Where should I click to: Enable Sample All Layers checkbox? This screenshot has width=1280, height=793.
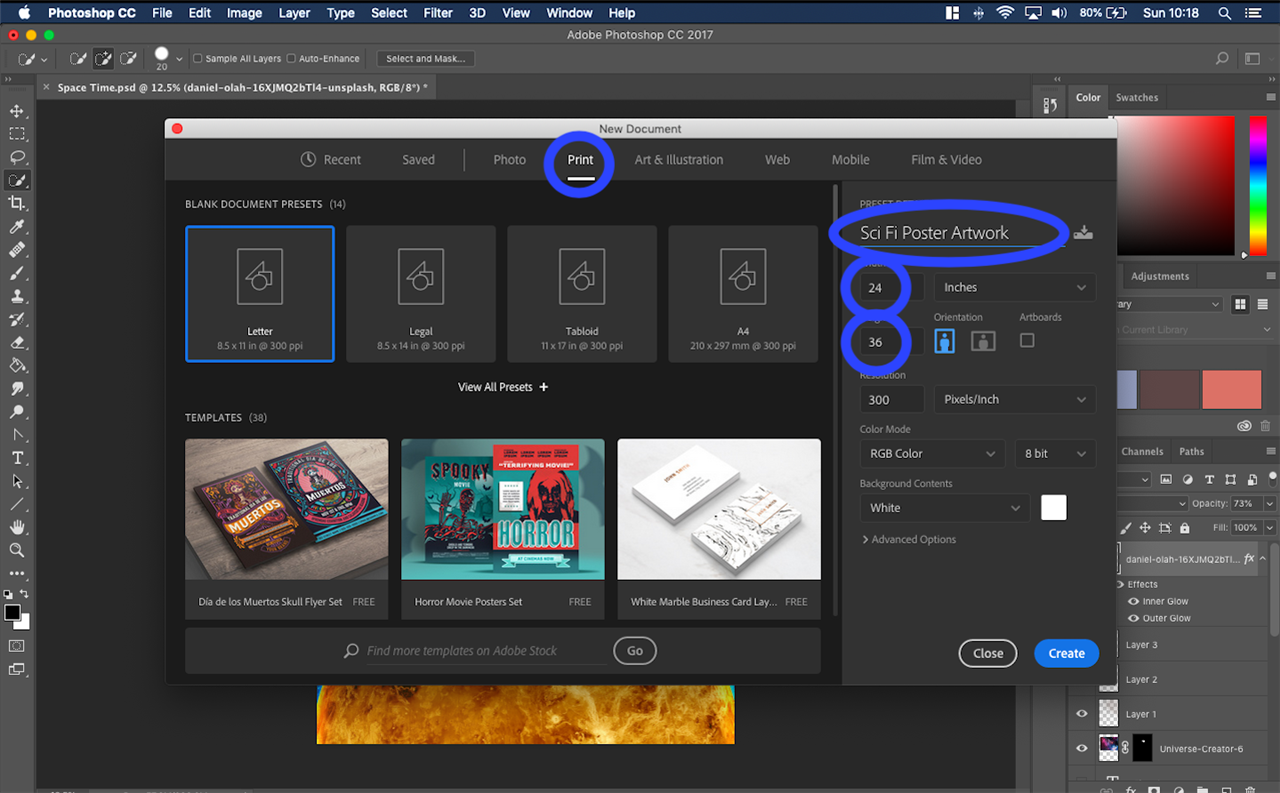[x=198, y=59]
